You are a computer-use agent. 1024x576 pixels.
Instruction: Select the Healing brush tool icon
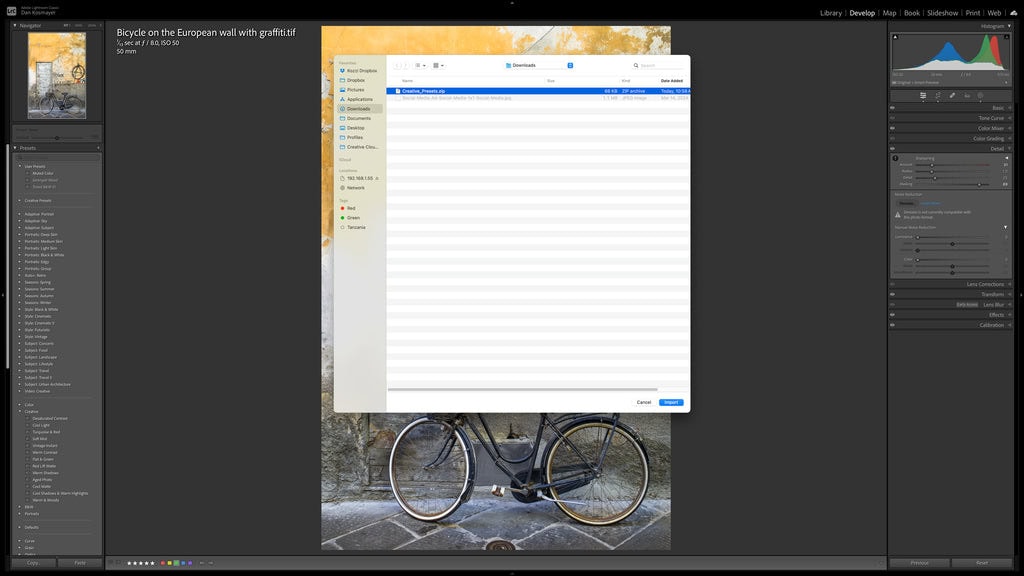click(952, 95)
